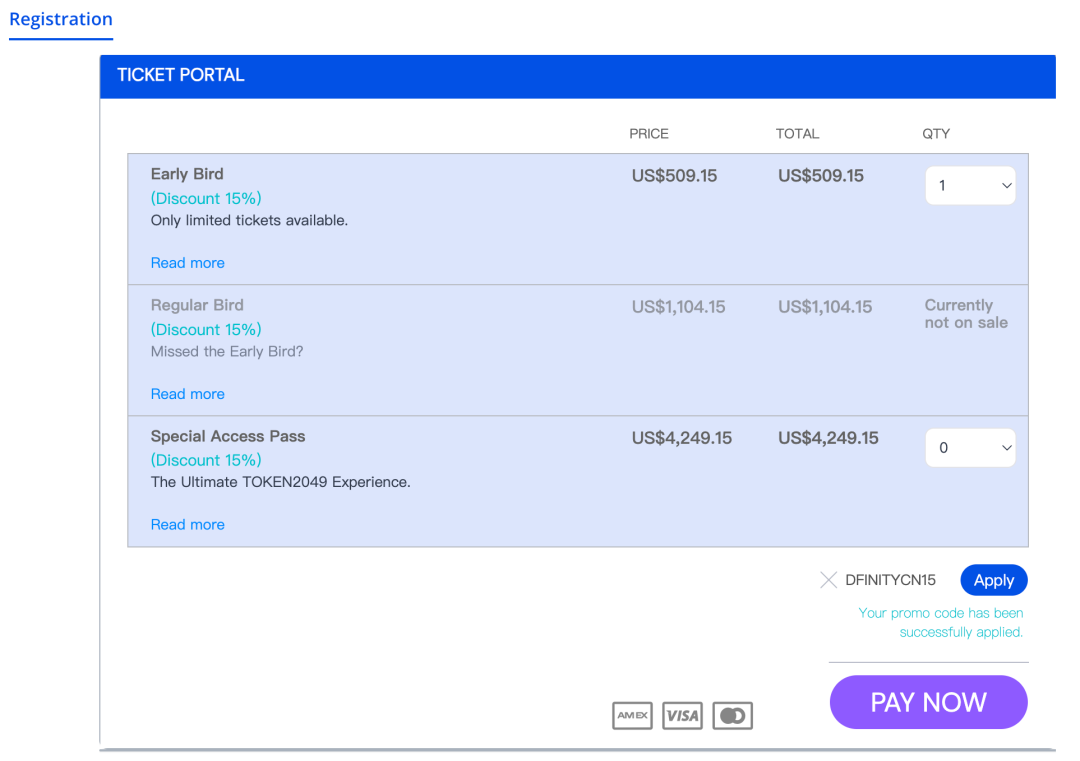Click the AMEX card icon
This screenshot has width=1080, height=761.
632,716
